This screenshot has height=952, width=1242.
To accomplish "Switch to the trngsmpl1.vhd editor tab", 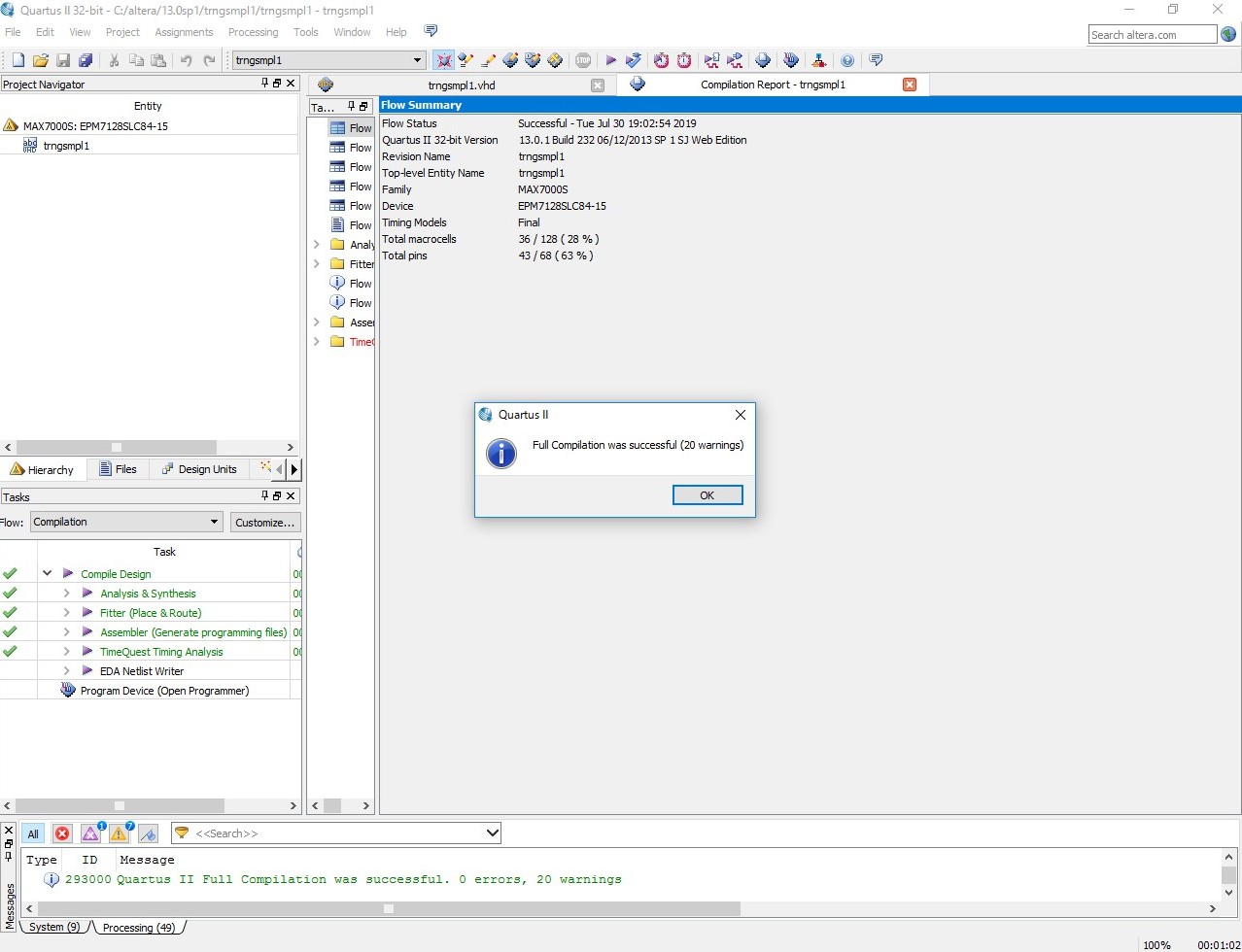I will click(x=462, y=85).
